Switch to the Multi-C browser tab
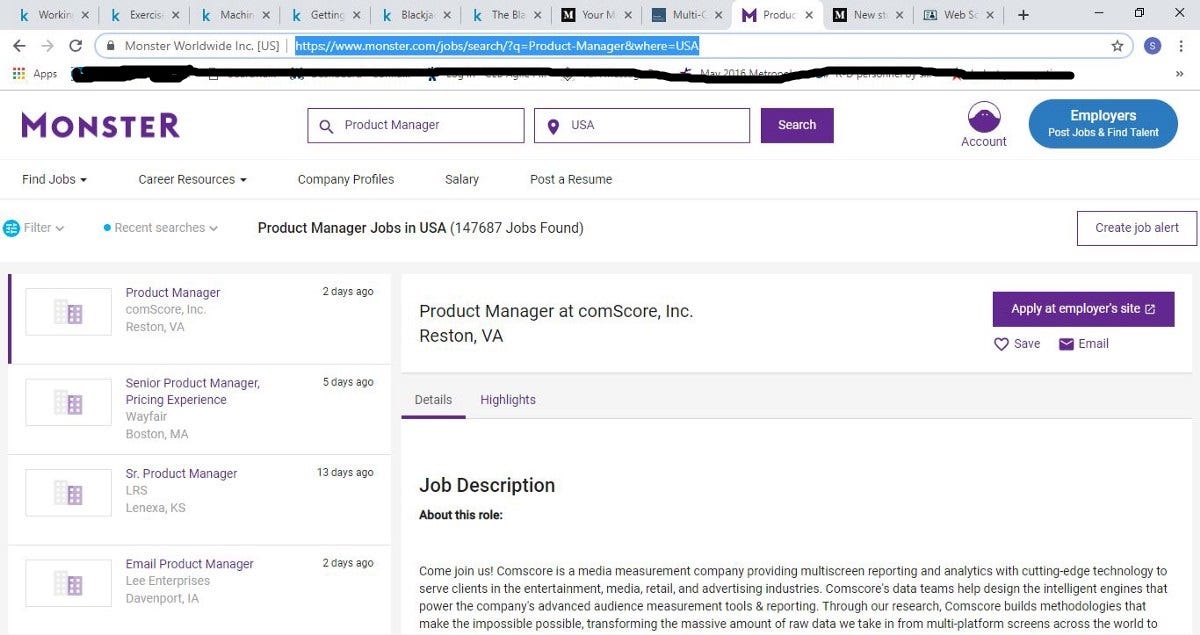 pyautogui.click(x=688, y=15)
